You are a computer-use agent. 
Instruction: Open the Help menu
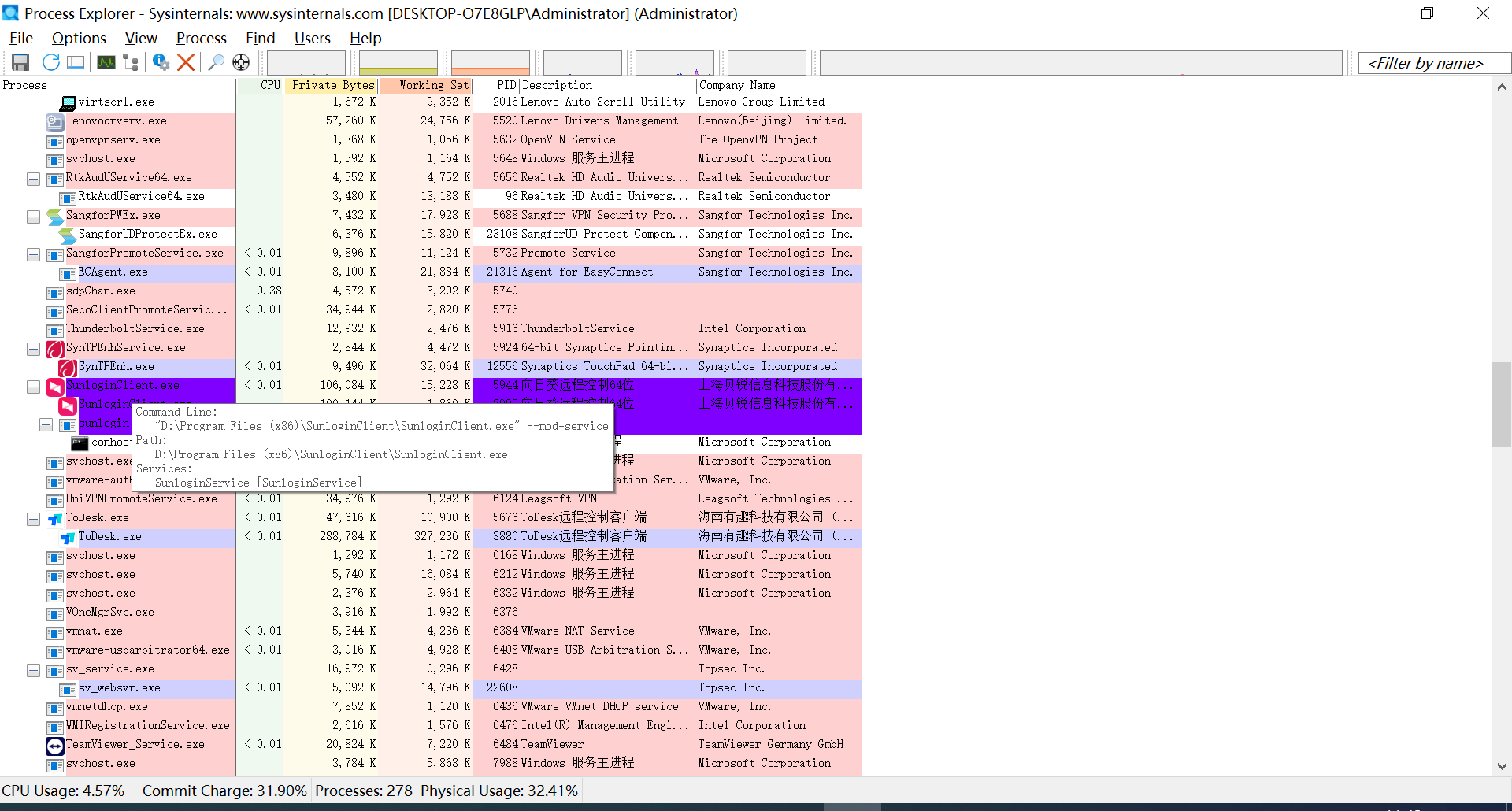click(x=365, y=38)
